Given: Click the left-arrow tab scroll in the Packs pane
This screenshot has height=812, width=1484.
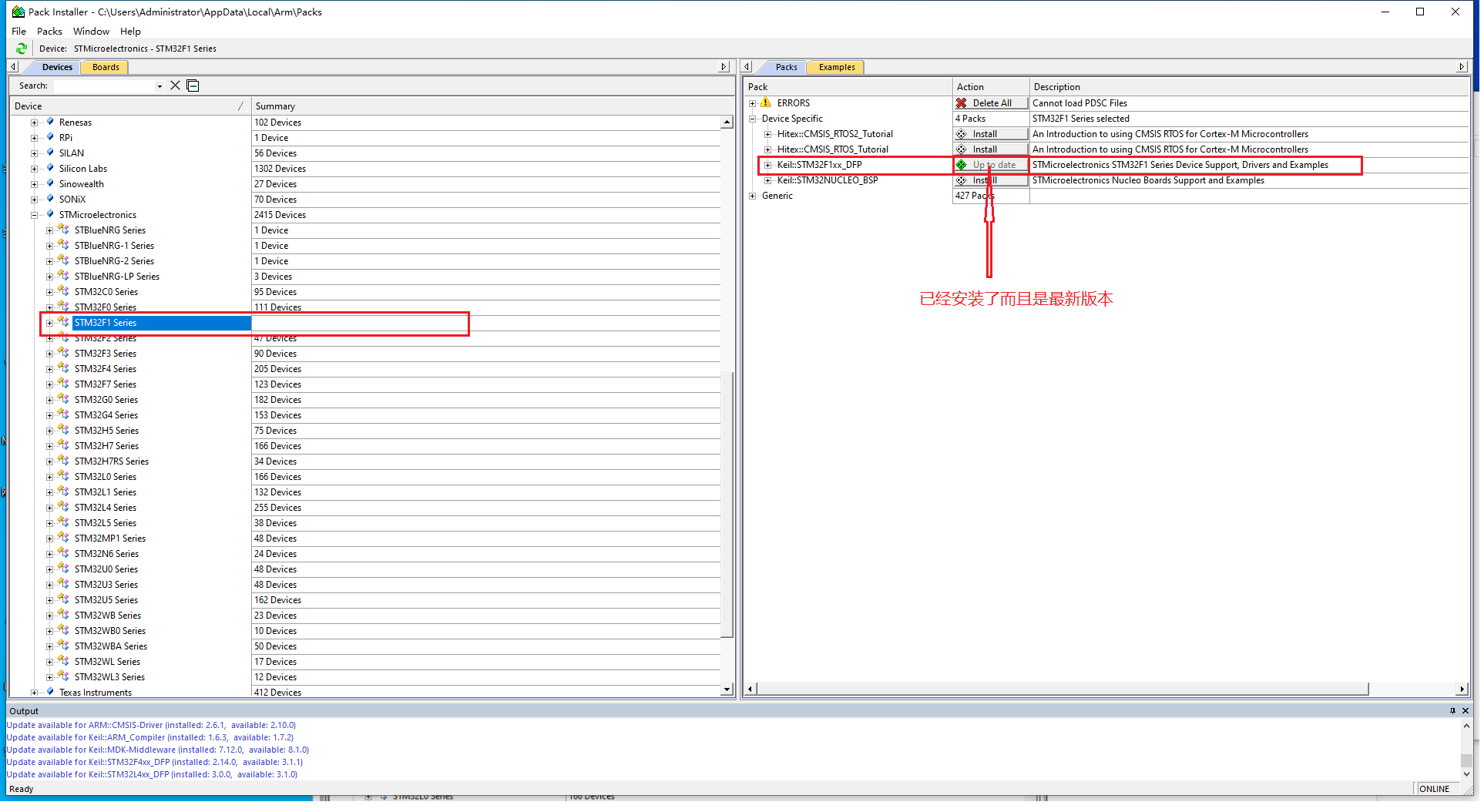Looking at the screenshot, I should click(747, 67).
